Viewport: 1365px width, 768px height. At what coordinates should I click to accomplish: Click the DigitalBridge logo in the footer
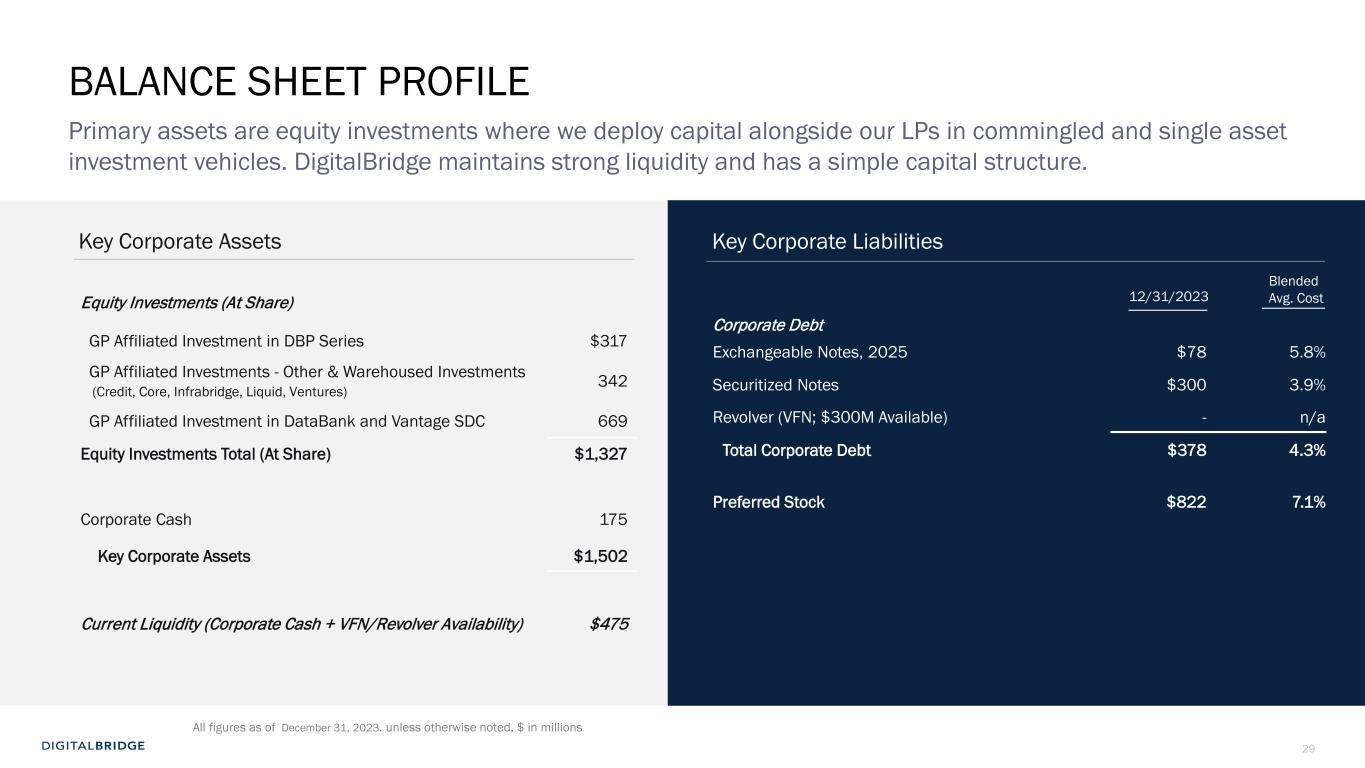(93, 746)
